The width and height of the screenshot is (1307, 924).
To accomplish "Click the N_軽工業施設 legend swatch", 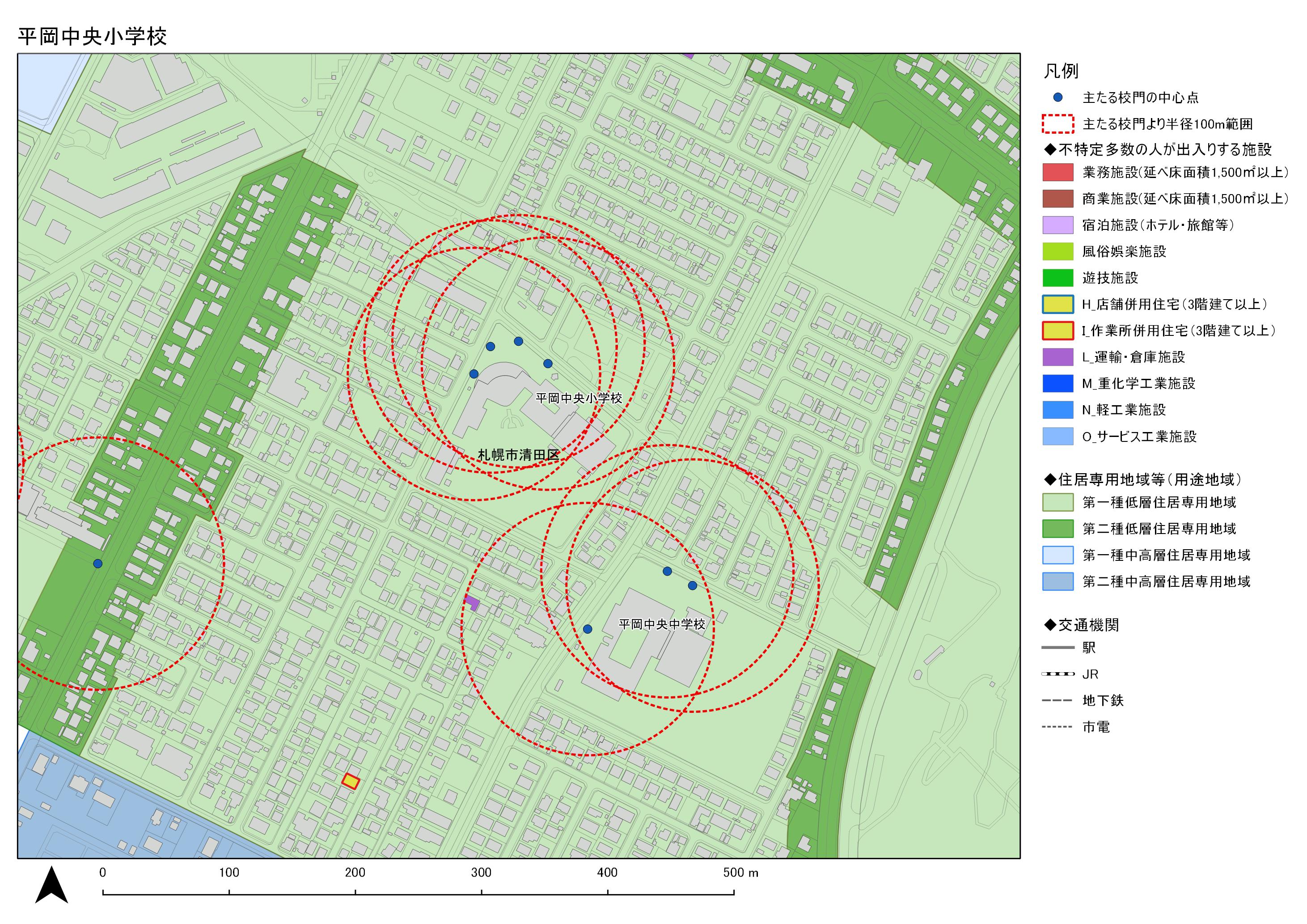I will pos(1057,410).
